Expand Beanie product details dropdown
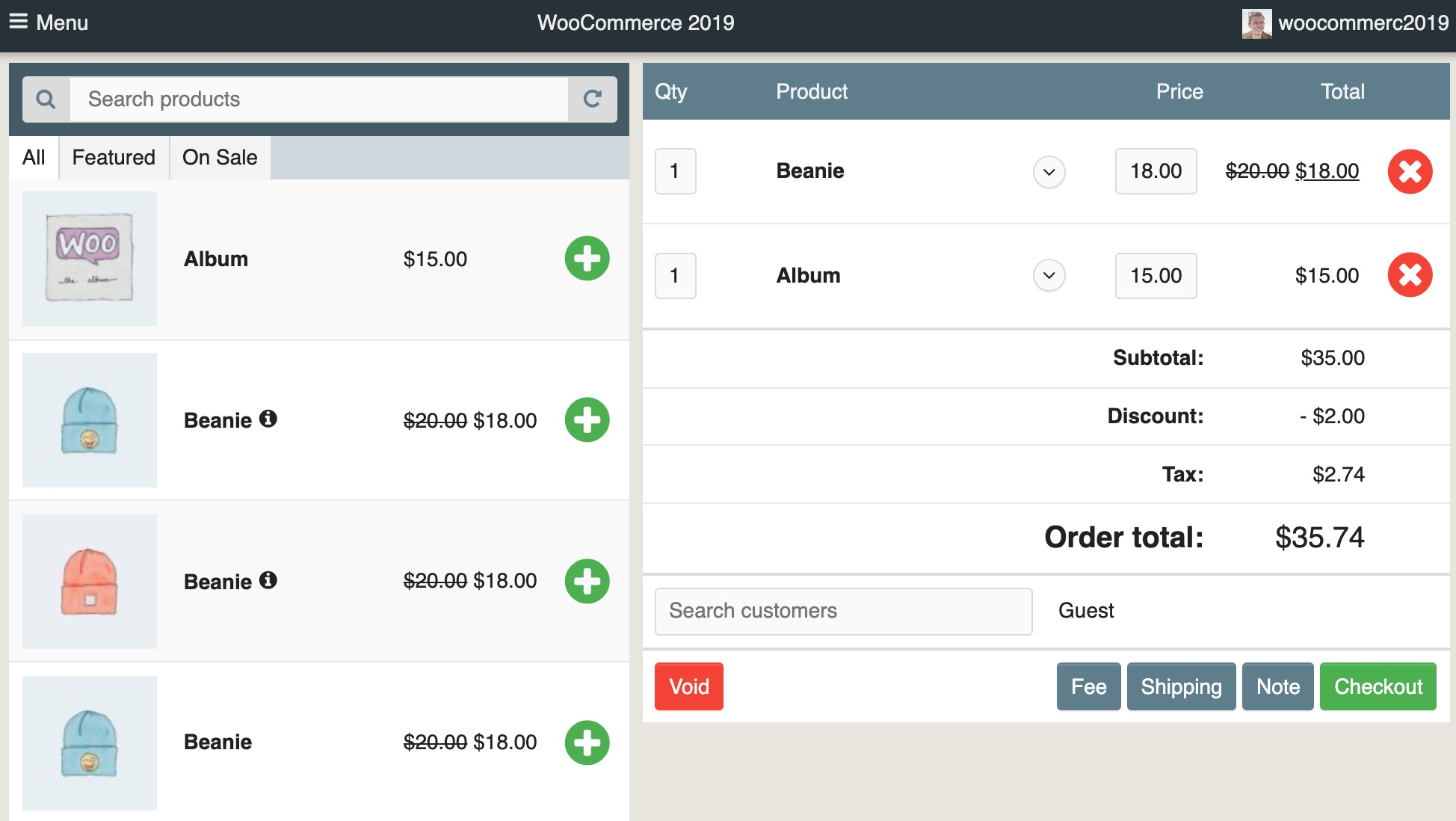This screenshot has height=821, width=1456. tap(1047, 170)
